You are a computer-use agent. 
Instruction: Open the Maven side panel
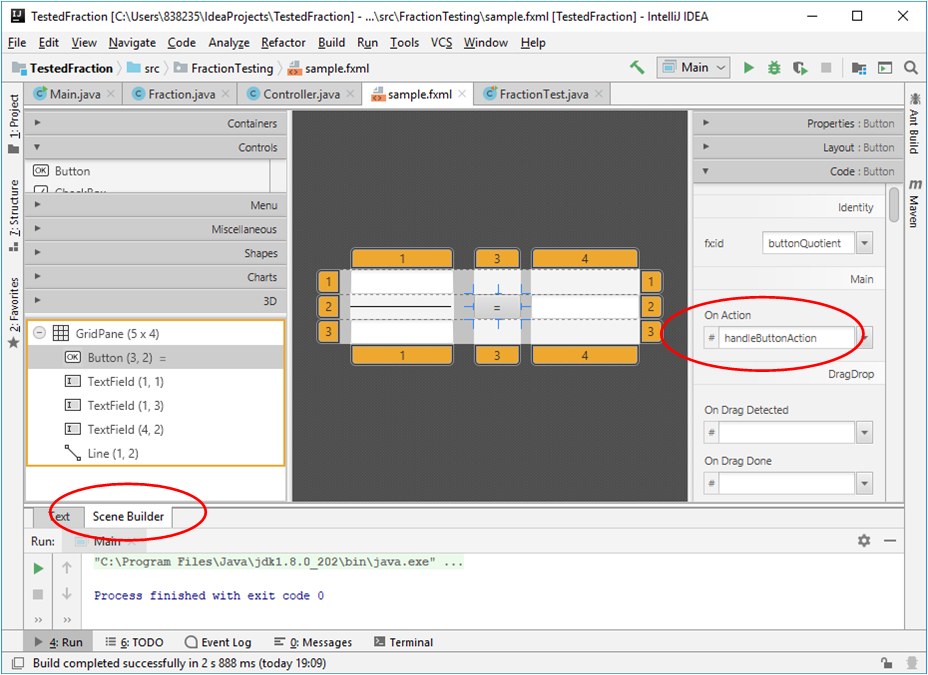pos(915,203)
